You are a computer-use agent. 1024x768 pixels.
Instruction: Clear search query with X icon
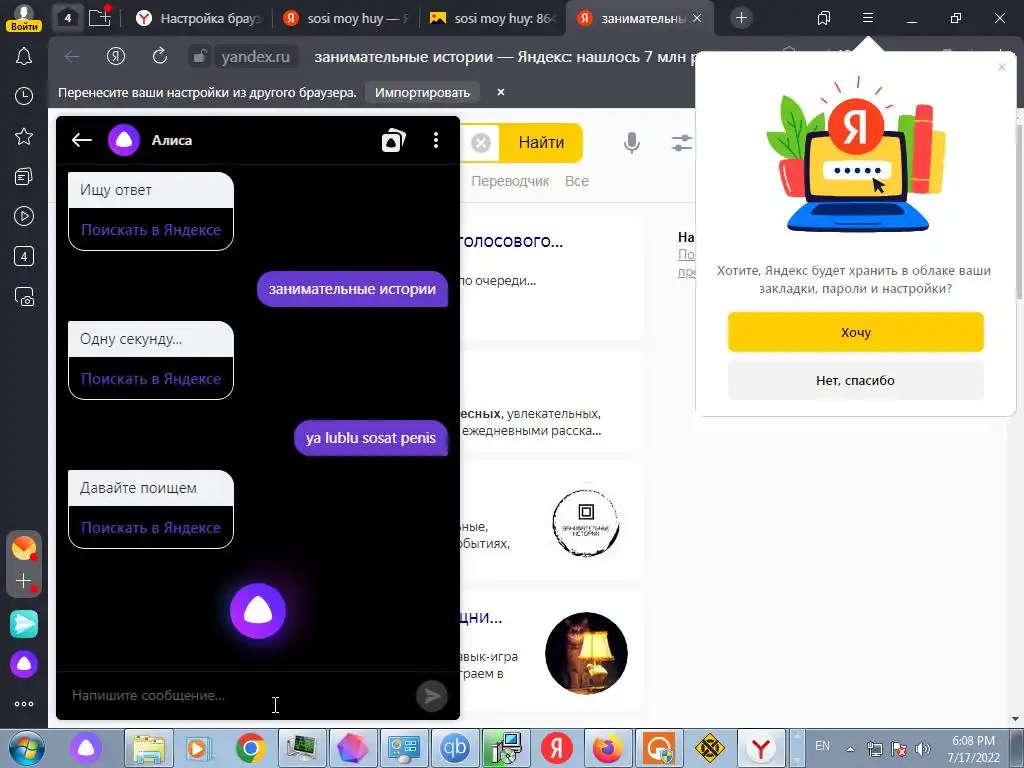[x=481, y=142]
